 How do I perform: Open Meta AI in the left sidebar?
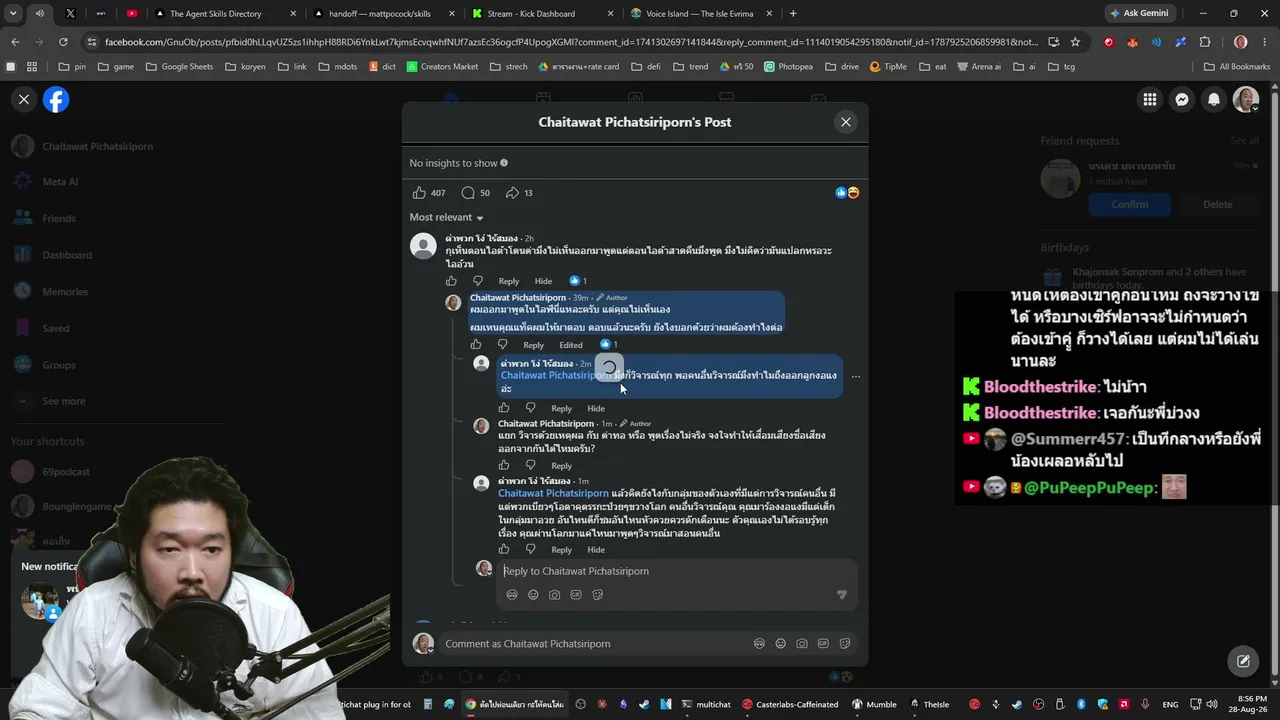click(x=60, y=182)
